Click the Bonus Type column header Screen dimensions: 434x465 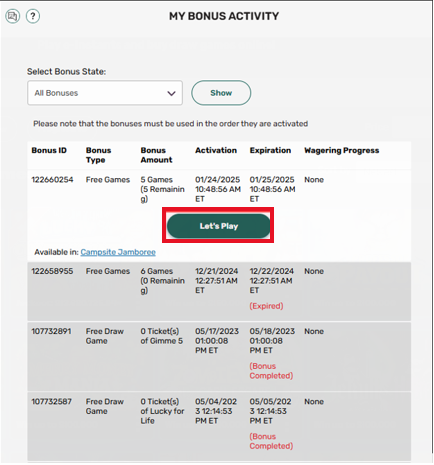[99, 155]
